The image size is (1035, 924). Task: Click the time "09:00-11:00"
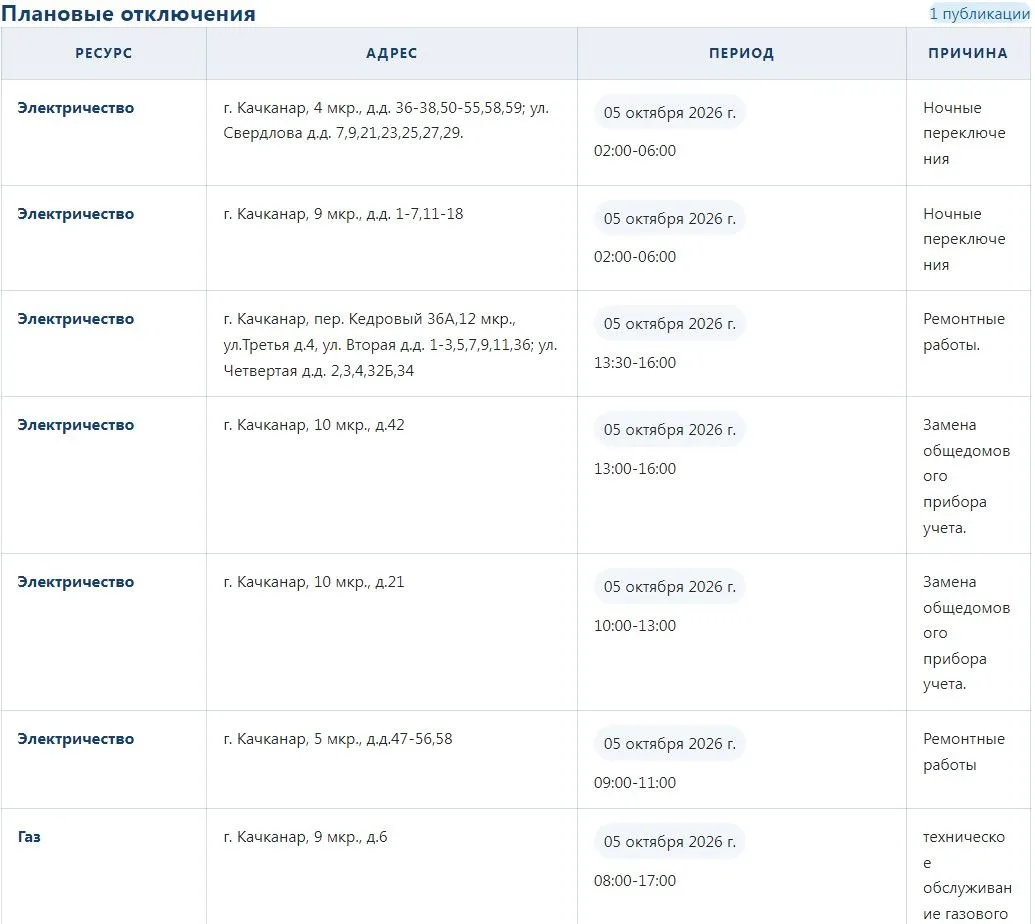635,783
